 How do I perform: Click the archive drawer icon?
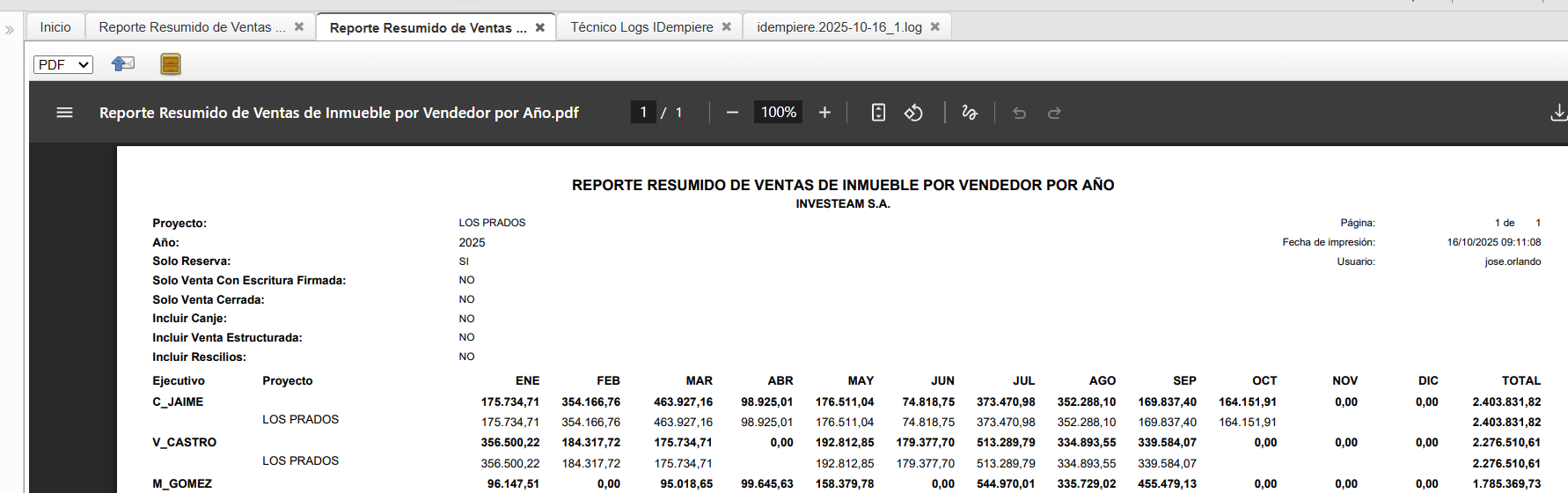[171, 64]
